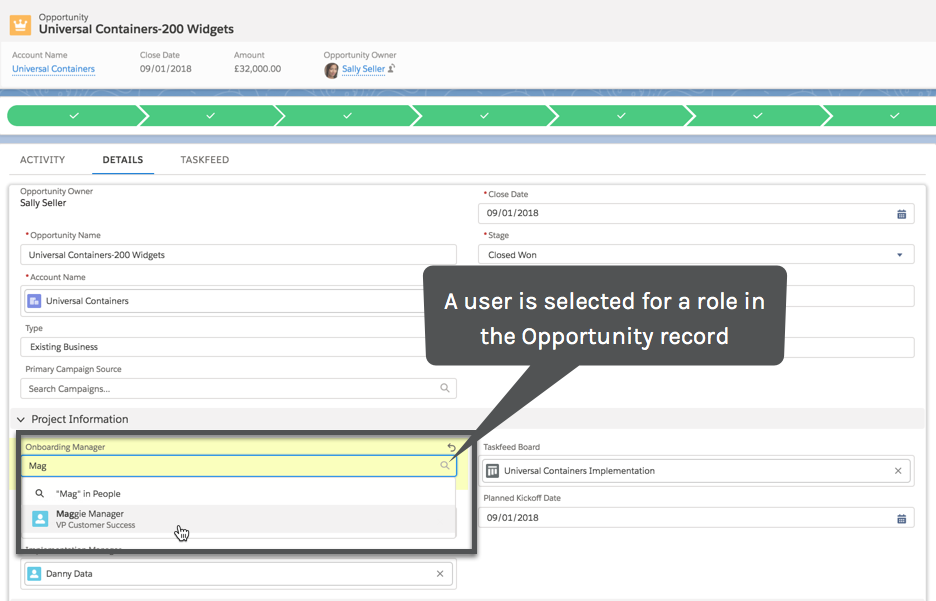Collapse the Project Information section

pyautogui.click(x=21, y=420)
